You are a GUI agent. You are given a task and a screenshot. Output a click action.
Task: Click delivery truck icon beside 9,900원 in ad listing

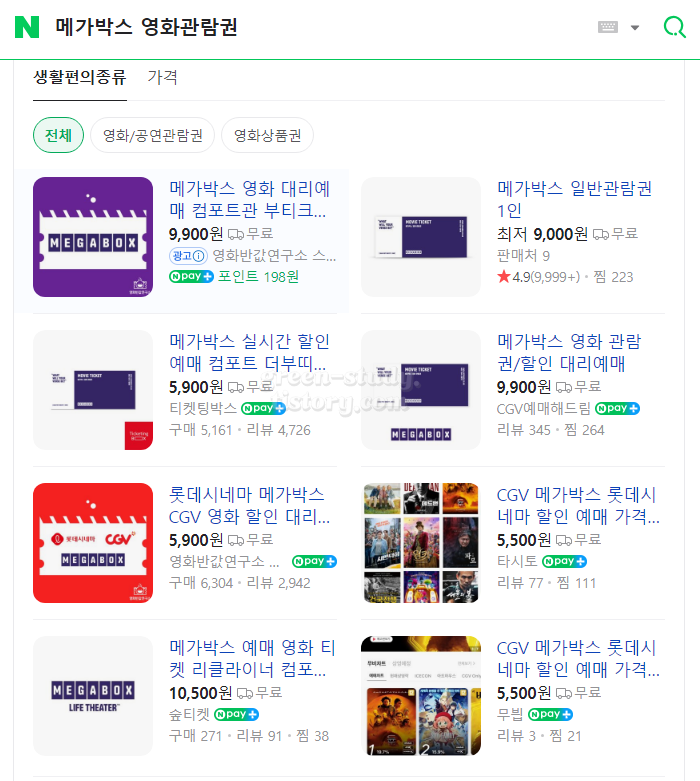click(x=236, y=234)
